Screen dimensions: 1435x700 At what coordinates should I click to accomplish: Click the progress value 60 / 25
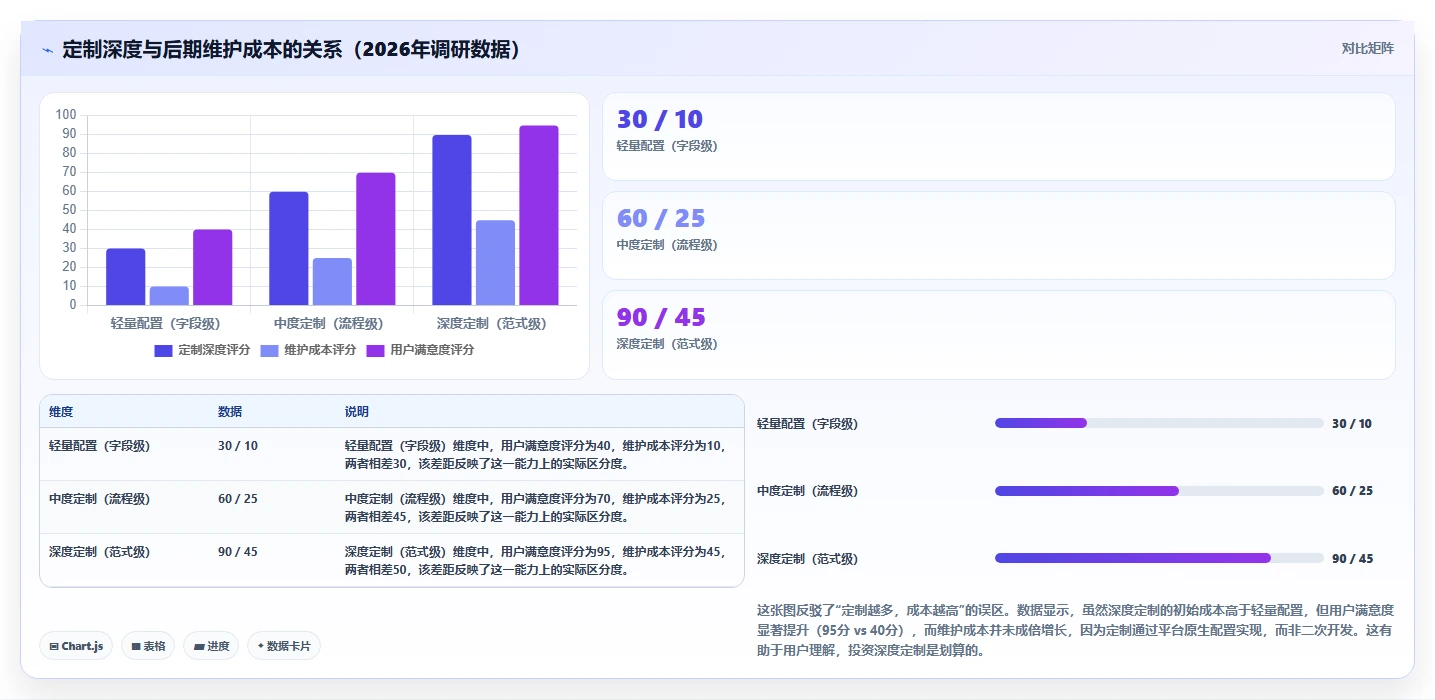click(x=1352, y=491)
